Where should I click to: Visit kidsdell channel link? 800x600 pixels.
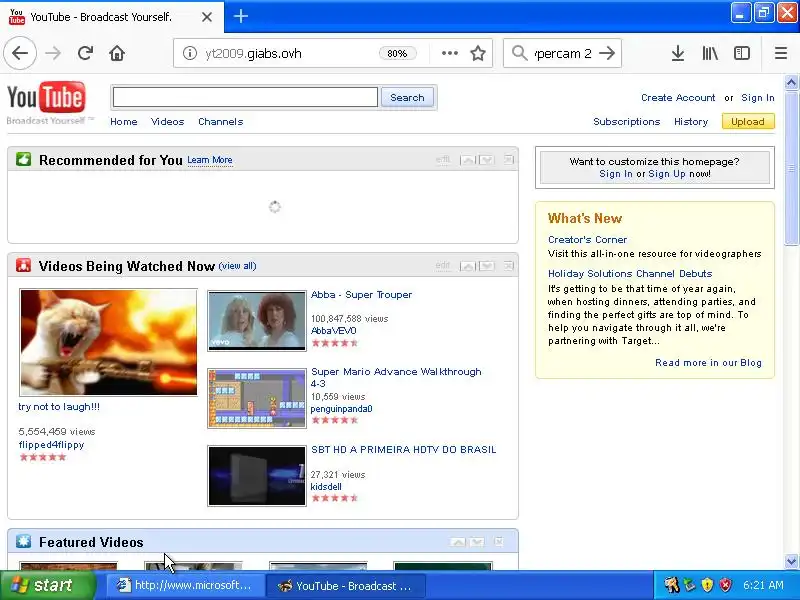tap(326, 487)
